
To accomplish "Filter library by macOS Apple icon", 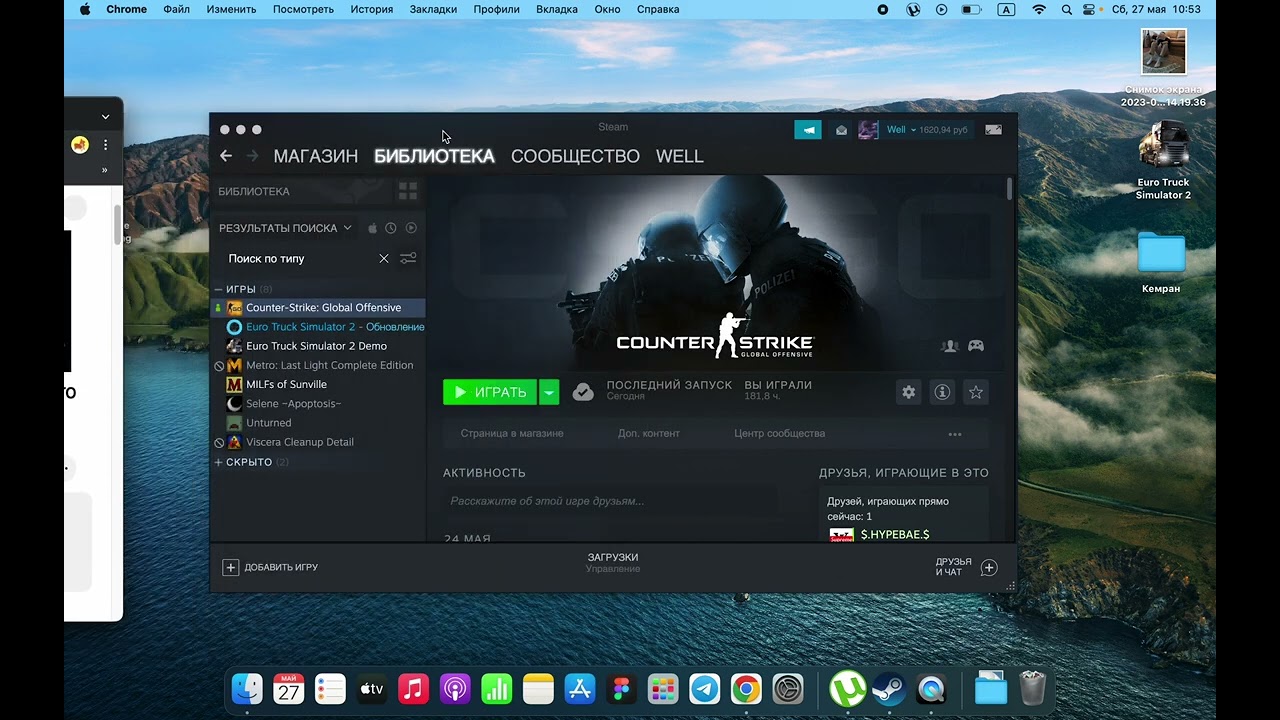I will coord(372,228).
